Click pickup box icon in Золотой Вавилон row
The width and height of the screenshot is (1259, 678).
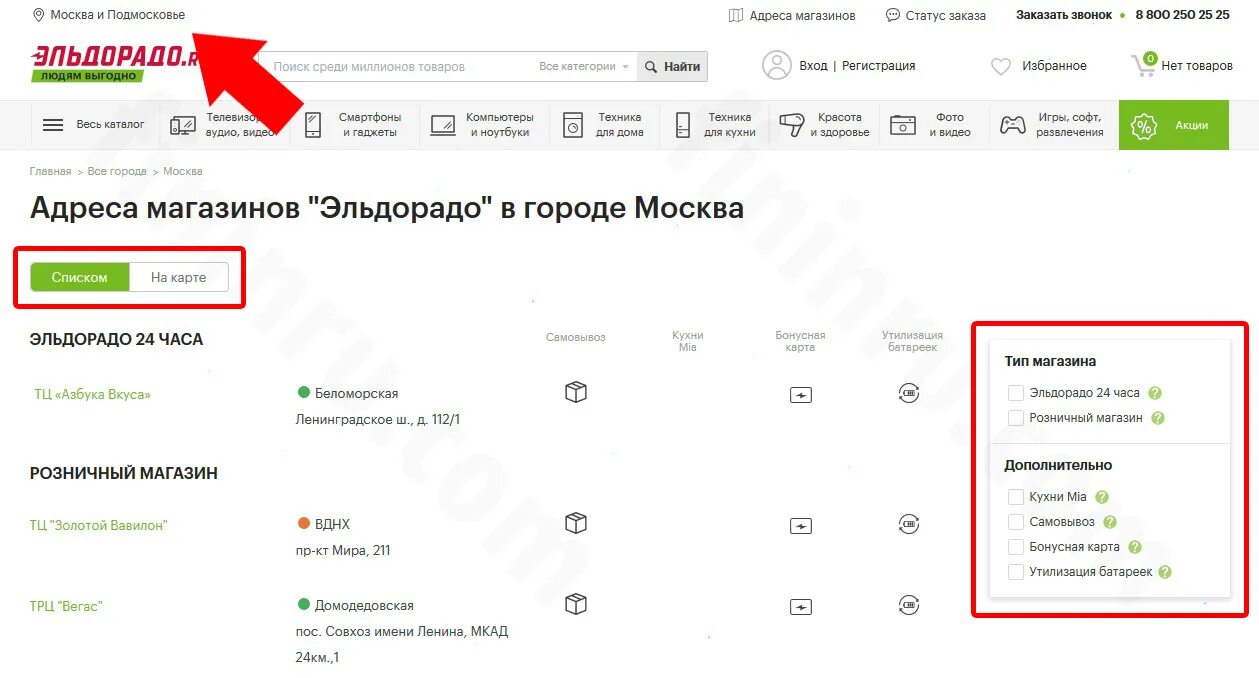pos(576,523)
